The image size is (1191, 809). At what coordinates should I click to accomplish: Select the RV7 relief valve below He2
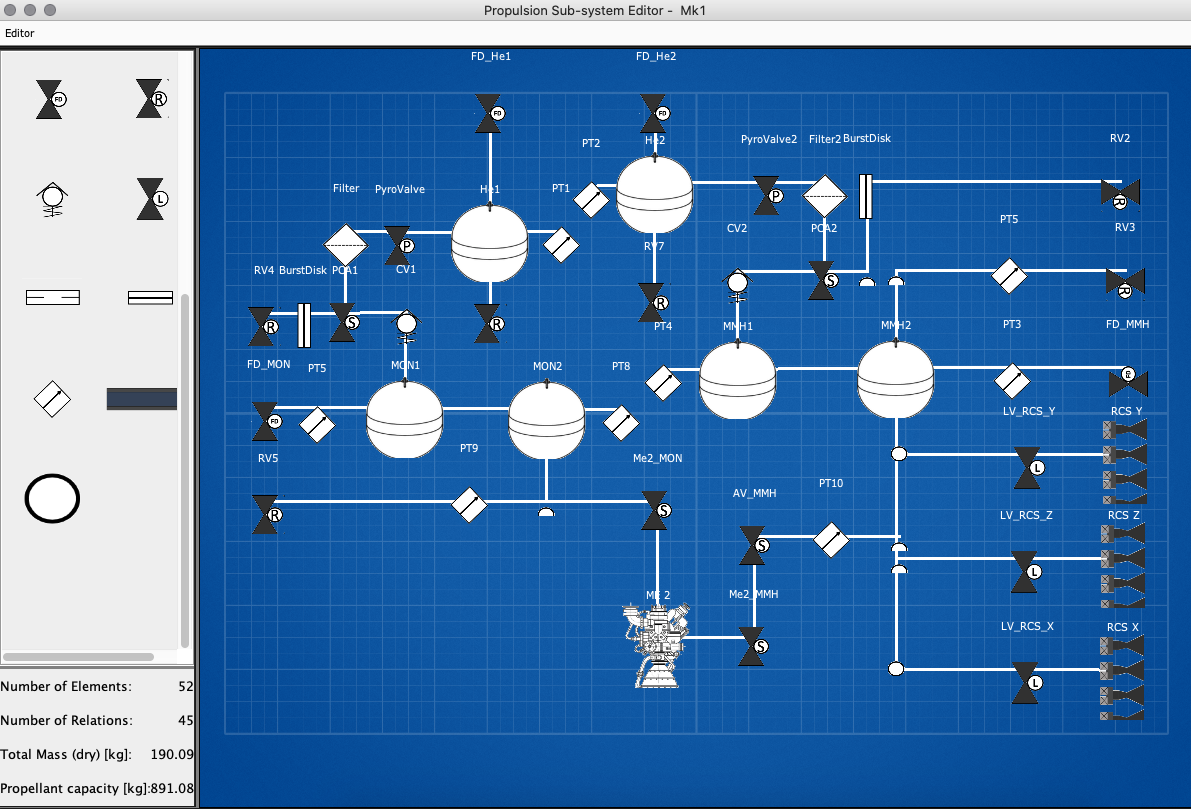coord(653,302)
